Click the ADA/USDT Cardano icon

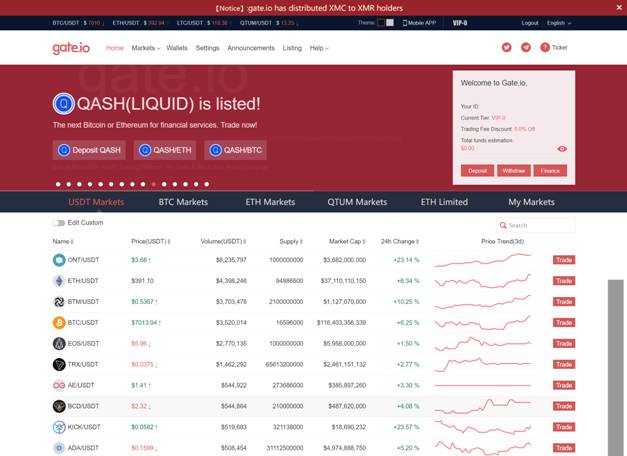coord(59,448)
